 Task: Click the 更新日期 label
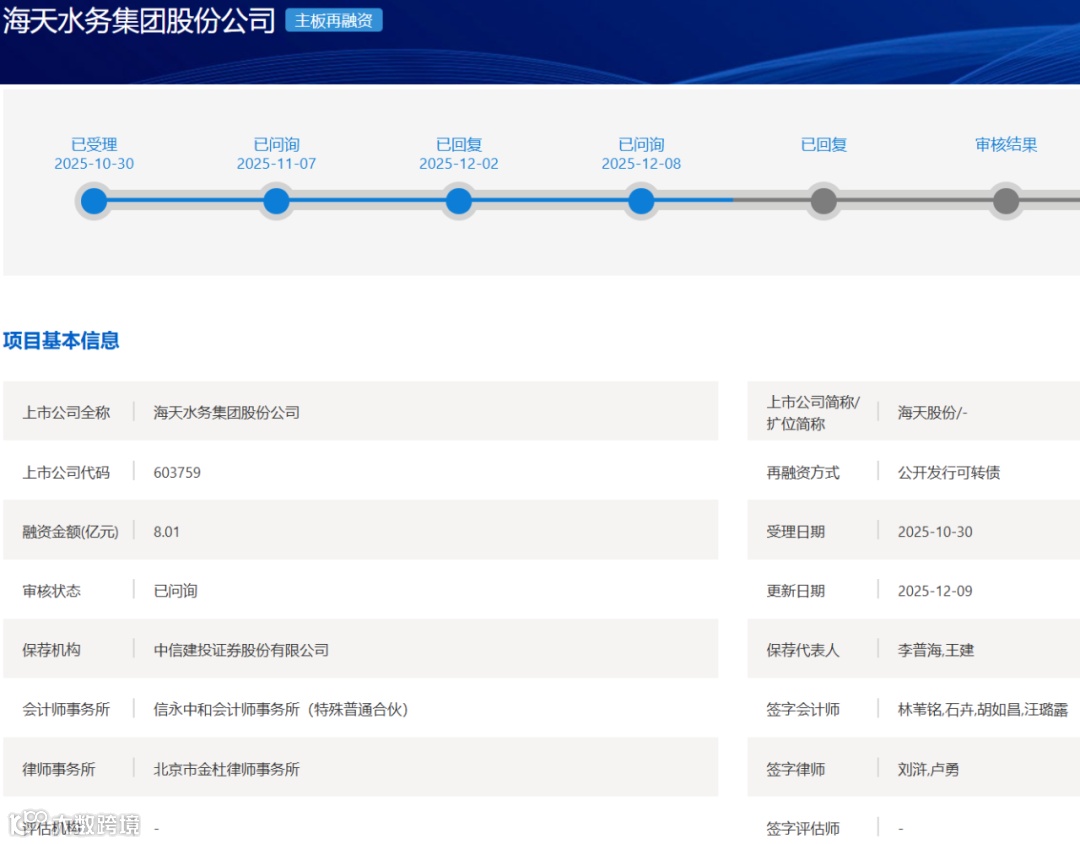[x=796, y=591]
